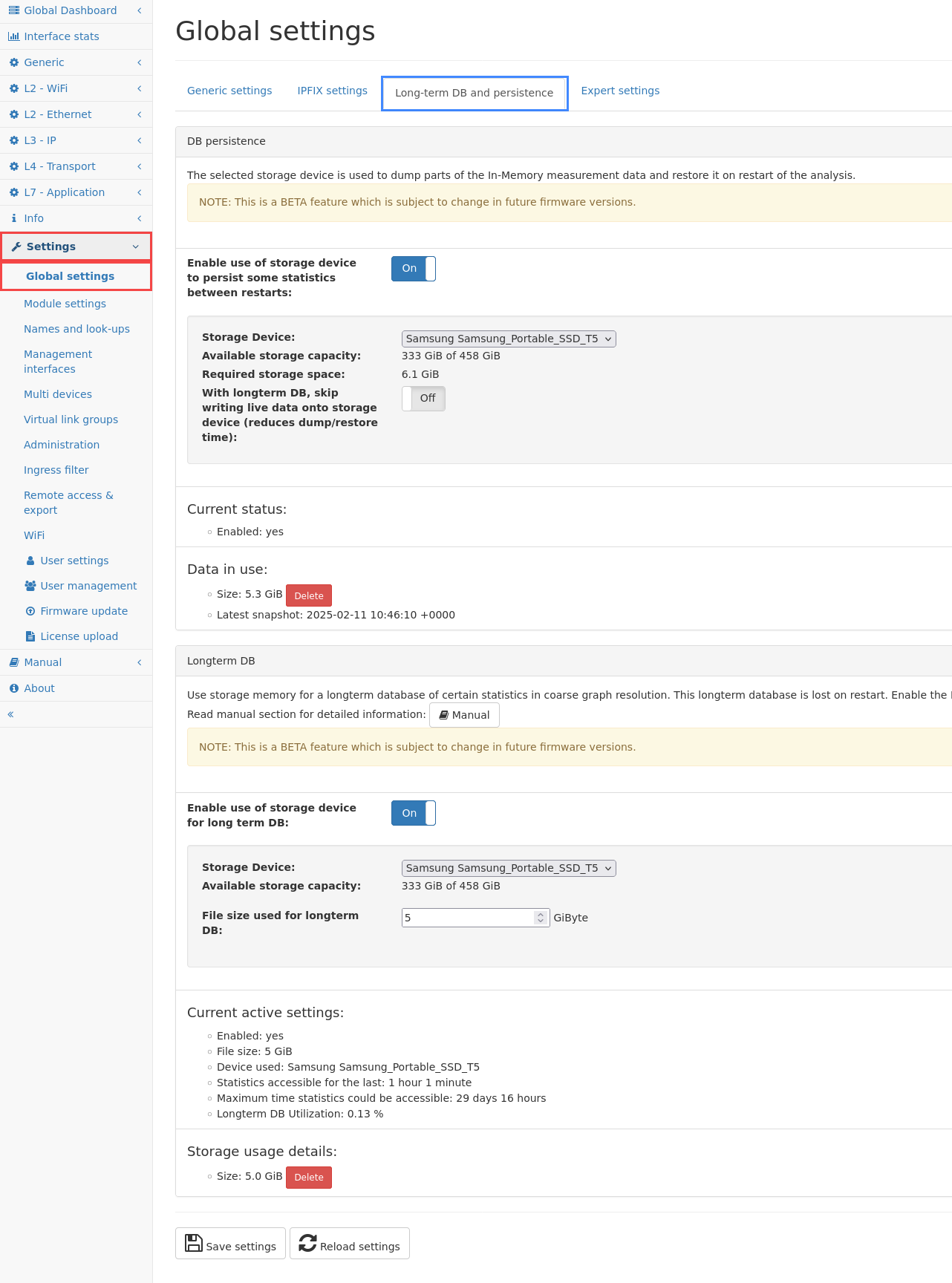This screenshot has height=1283, width=952.
Task: Click the User management group icon
Action: tap(30, 586)
